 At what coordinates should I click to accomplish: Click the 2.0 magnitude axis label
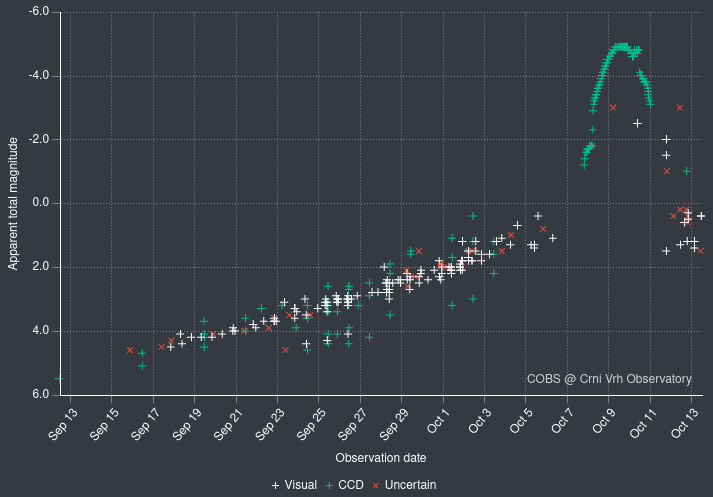pyautogui.click(x=40, y=266)
